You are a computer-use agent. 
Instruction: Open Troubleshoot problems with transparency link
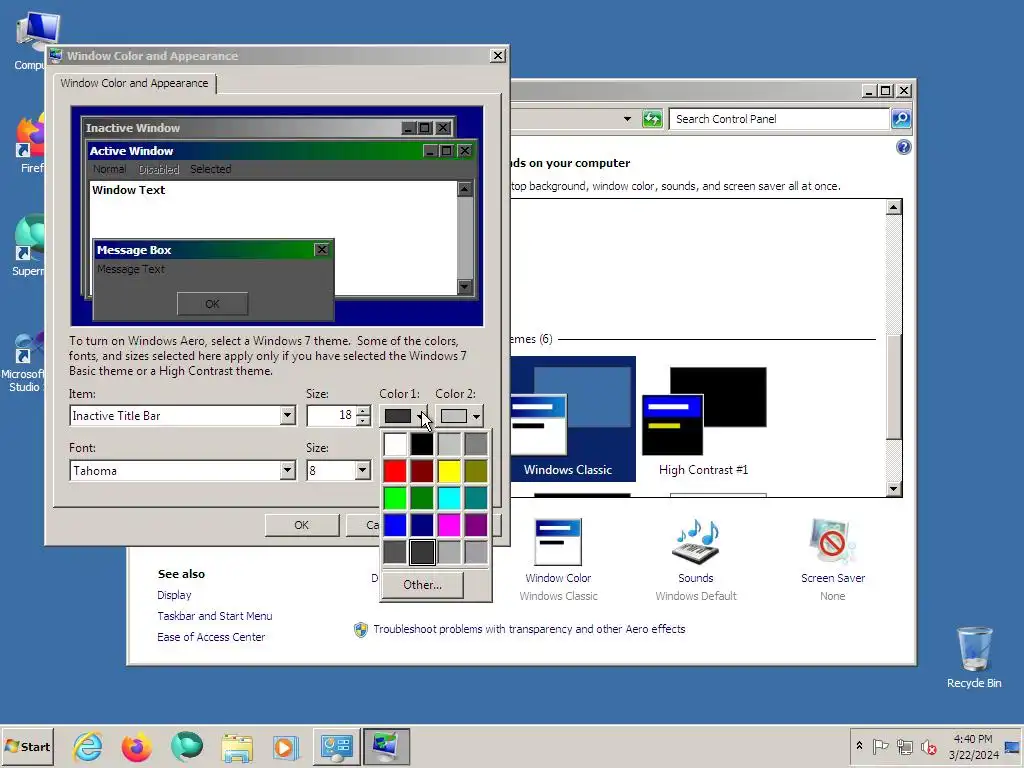[x=529, y=629]
